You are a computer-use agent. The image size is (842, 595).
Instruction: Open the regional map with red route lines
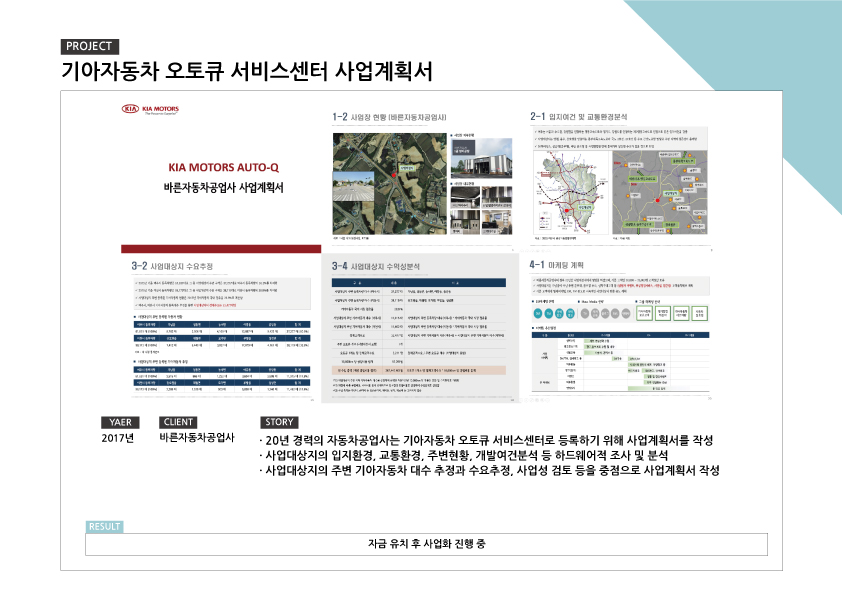(571, 192)
